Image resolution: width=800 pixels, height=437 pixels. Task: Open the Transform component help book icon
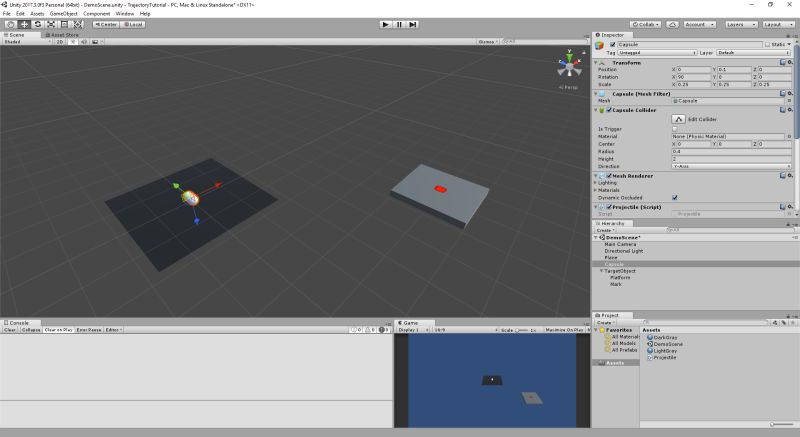point(783,62)
